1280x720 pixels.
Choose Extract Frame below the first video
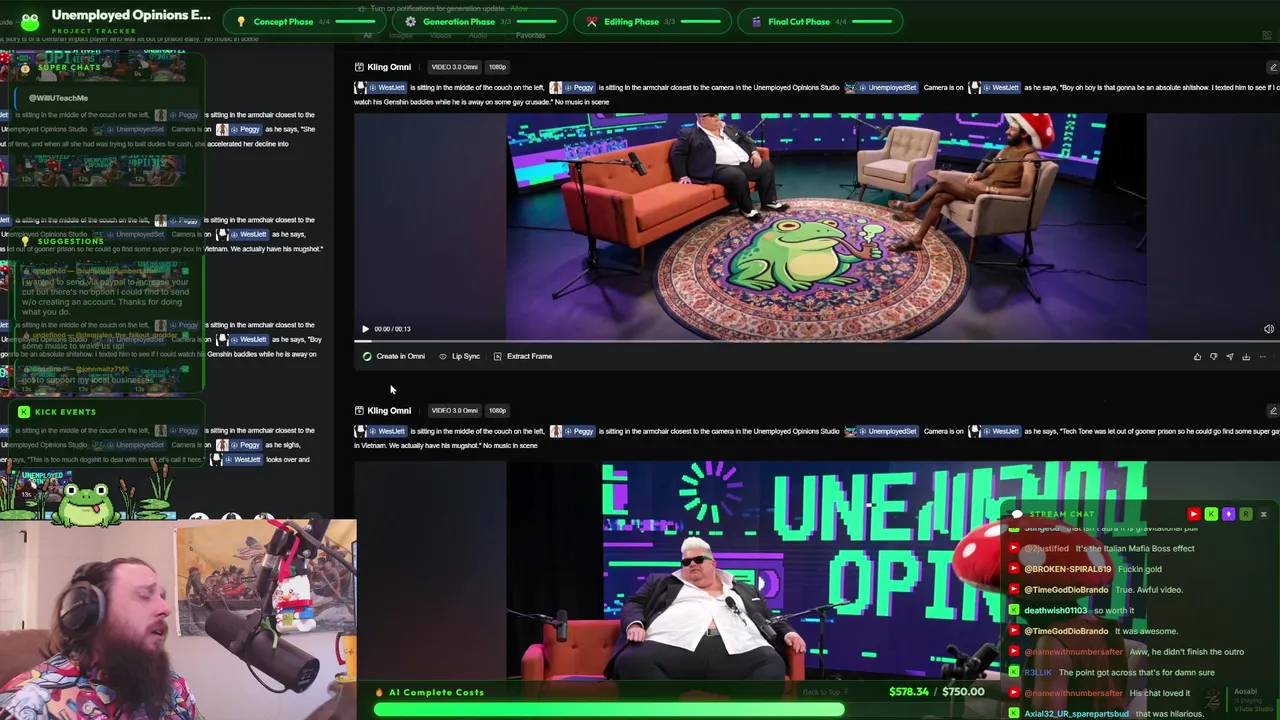[522, 356]
